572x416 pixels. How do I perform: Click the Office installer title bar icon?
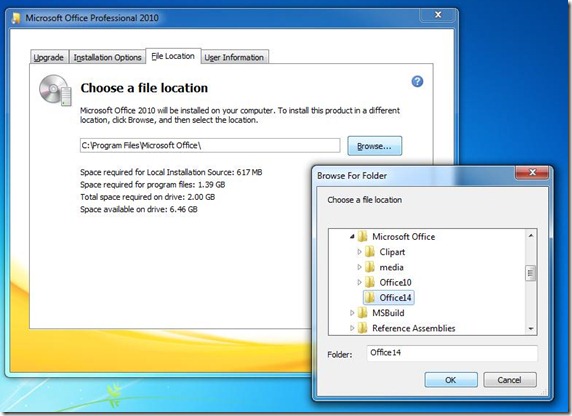[16, 18]
